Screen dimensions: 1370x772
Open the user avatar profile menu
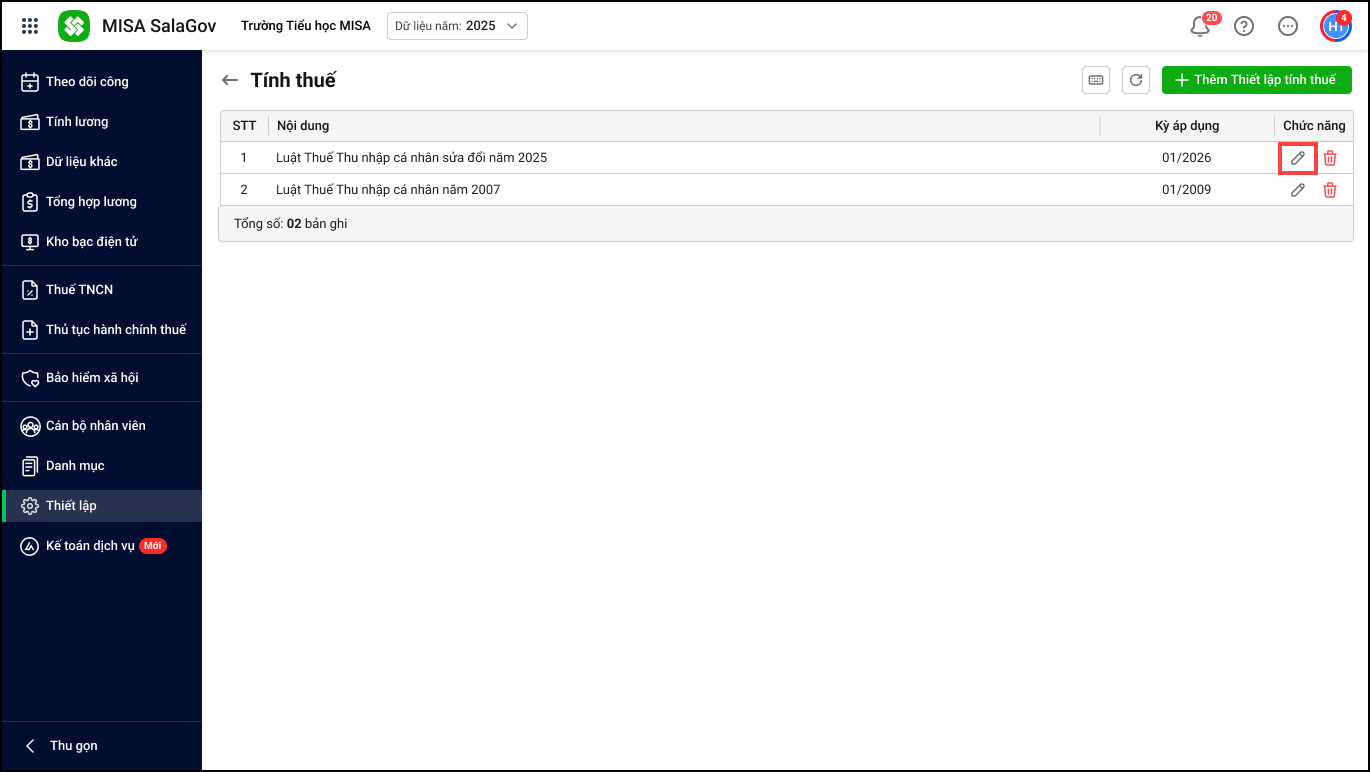point(1335,27)
